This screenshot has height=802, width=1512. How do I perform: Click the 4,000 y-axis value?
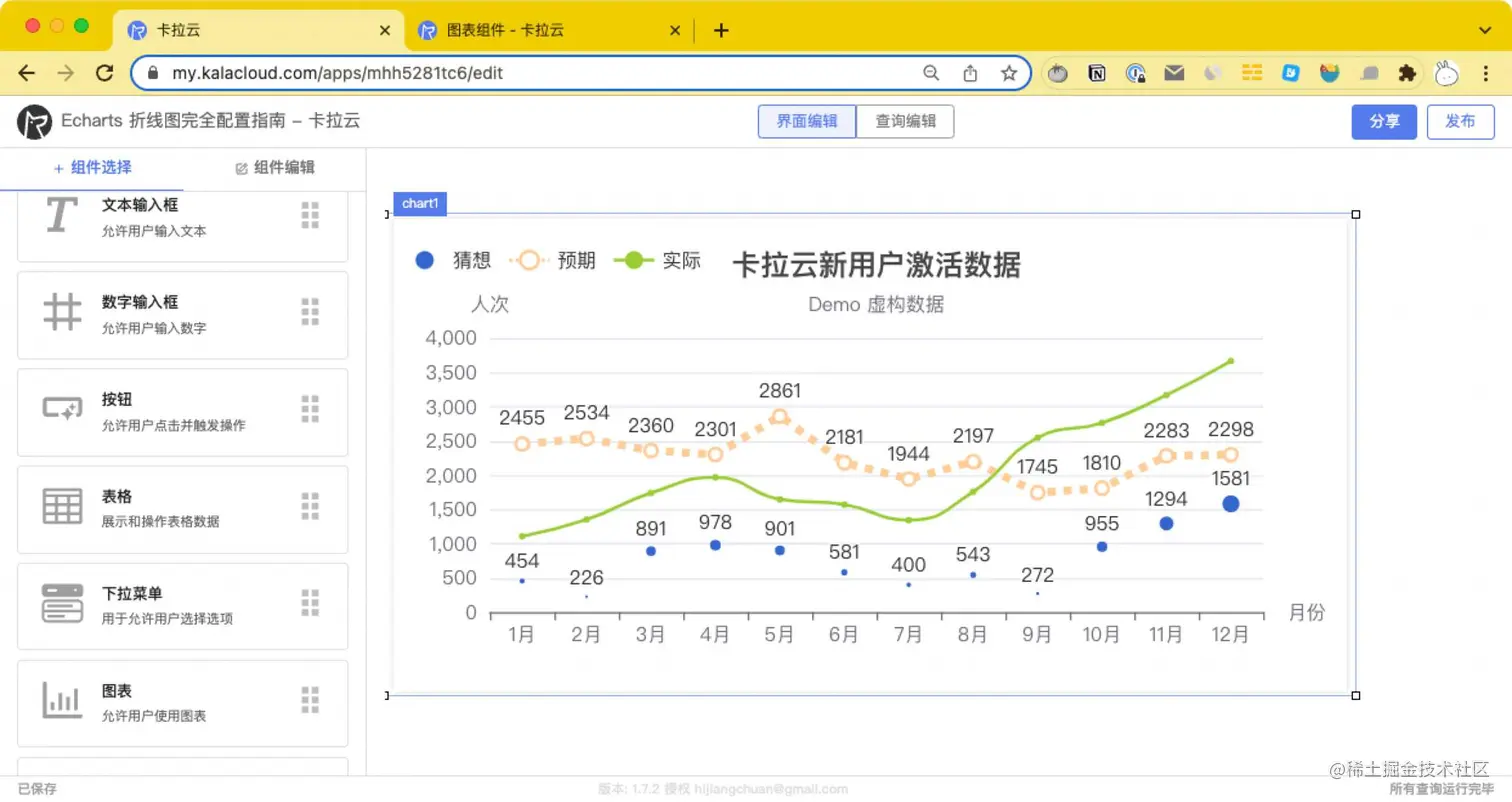pos(451,338)
